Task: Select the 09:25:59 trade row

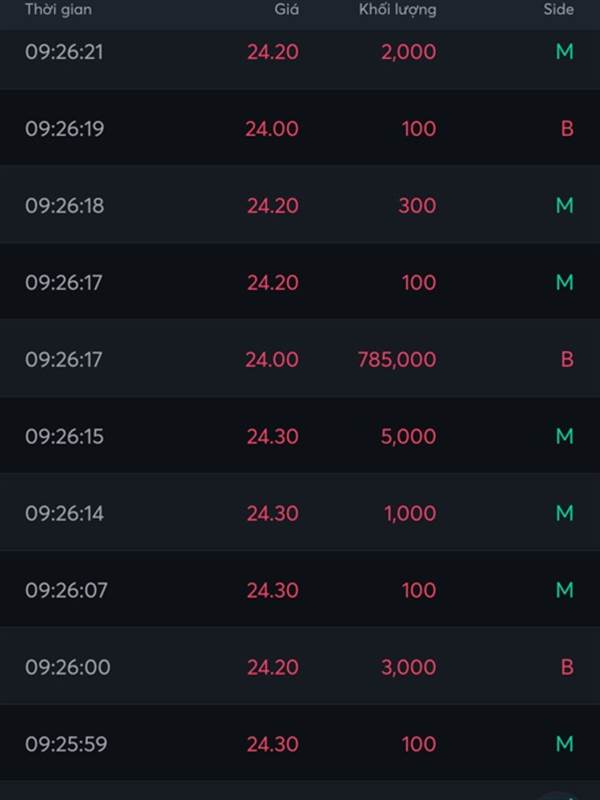Action: [300, 744]
